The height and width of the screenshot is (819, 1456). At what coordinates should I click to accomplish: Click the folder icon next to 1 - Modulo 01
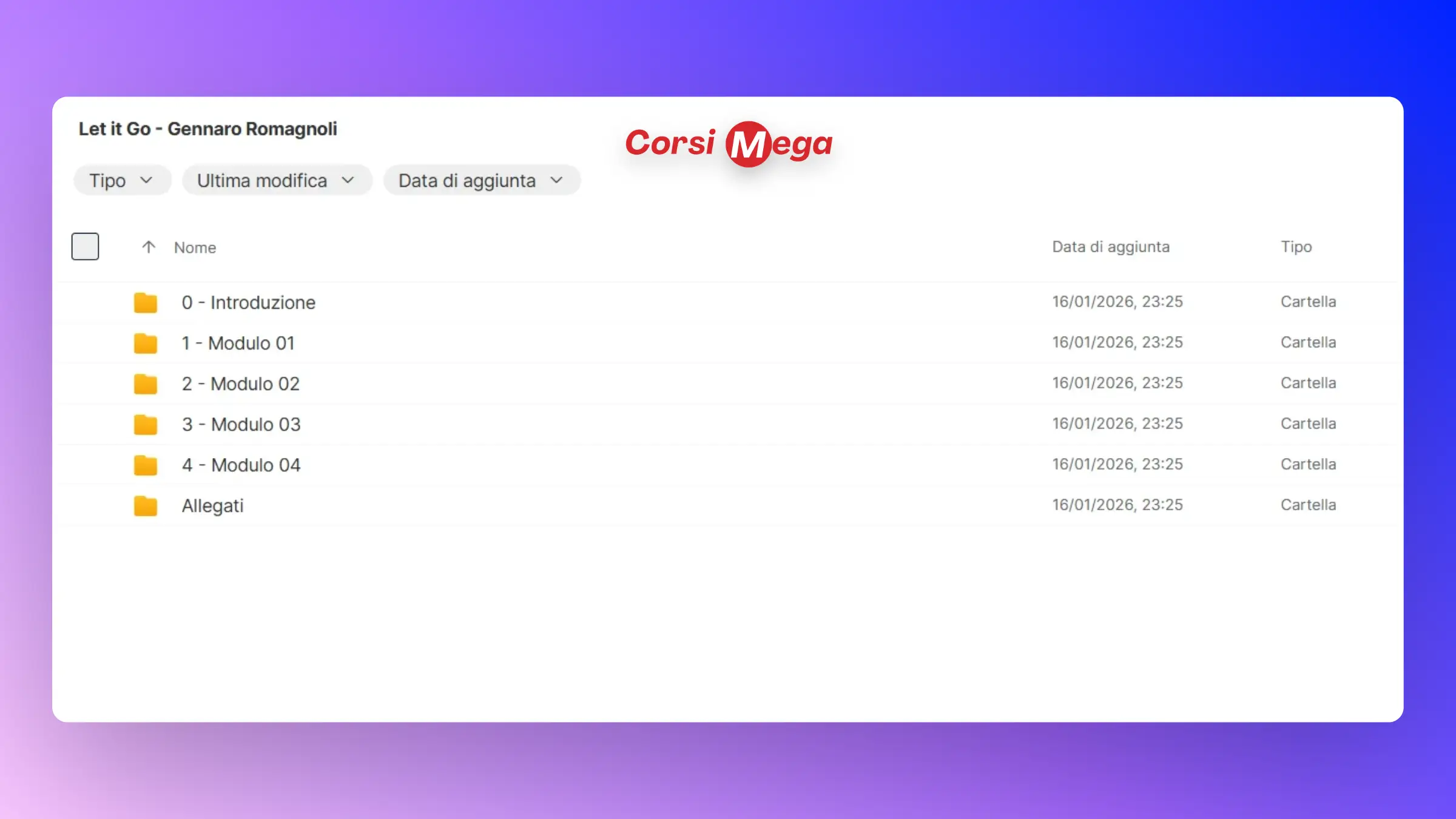[146, 343]
